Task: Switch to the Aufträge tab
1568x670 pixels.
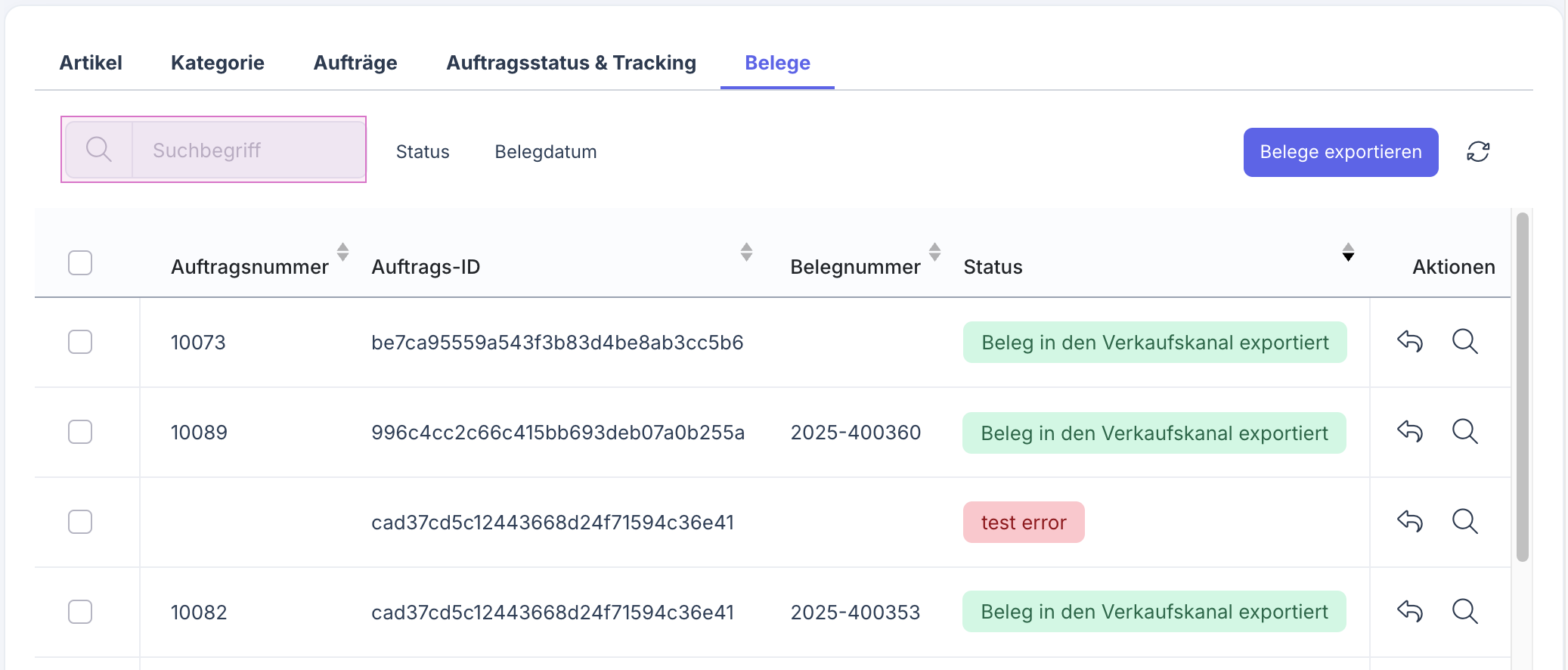Action: [x=355, y=63]
